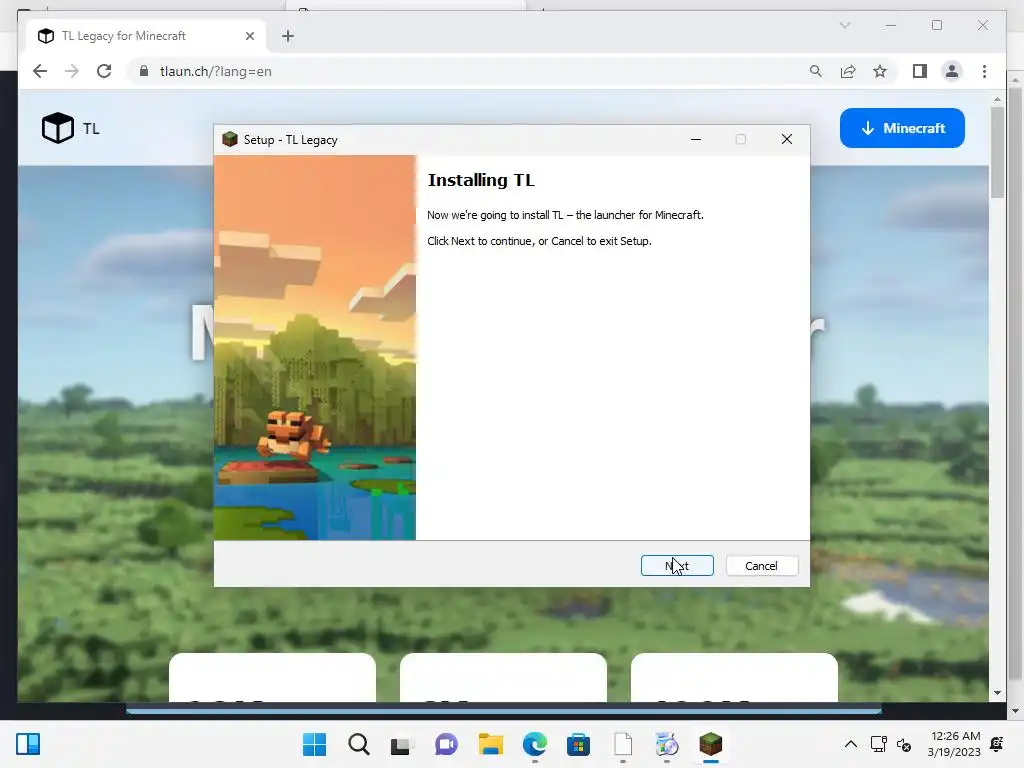Open File Explorer from the taskbar

(490, 744)
